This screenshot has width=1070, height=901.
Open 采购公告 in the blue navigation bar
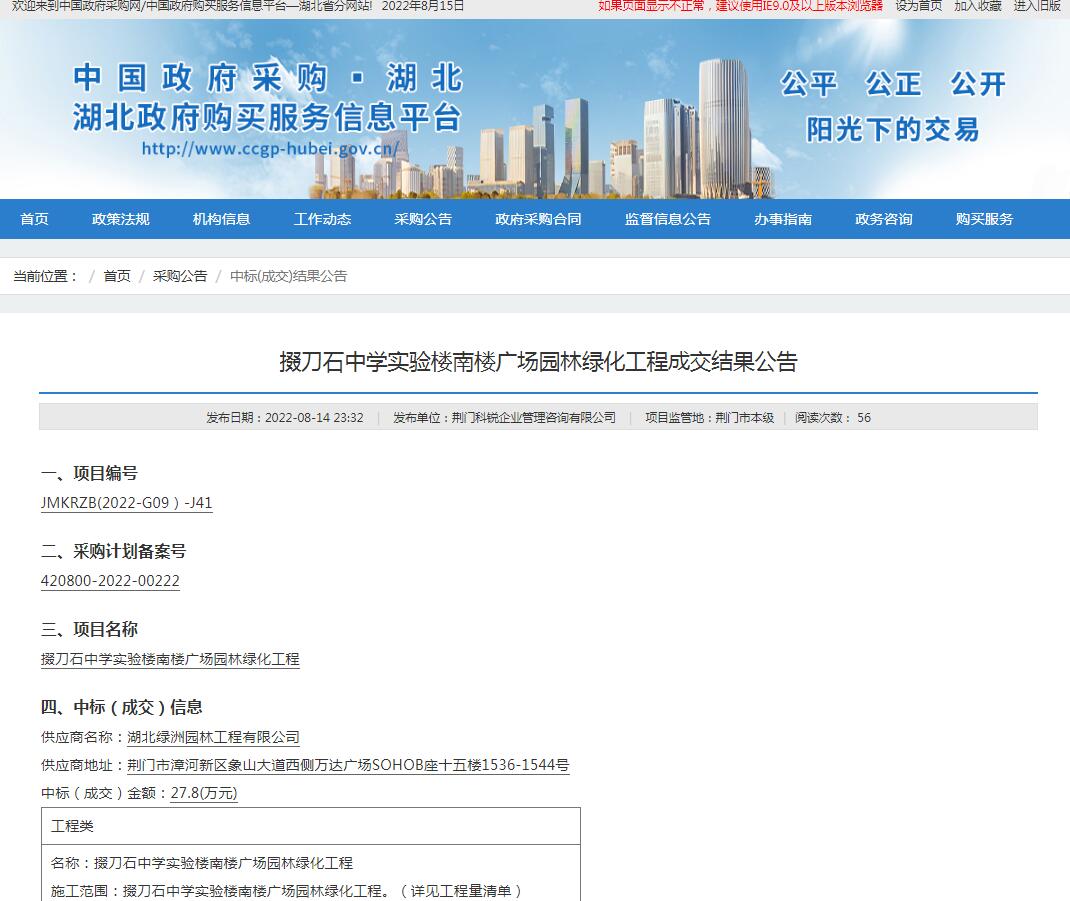(423, 219)
